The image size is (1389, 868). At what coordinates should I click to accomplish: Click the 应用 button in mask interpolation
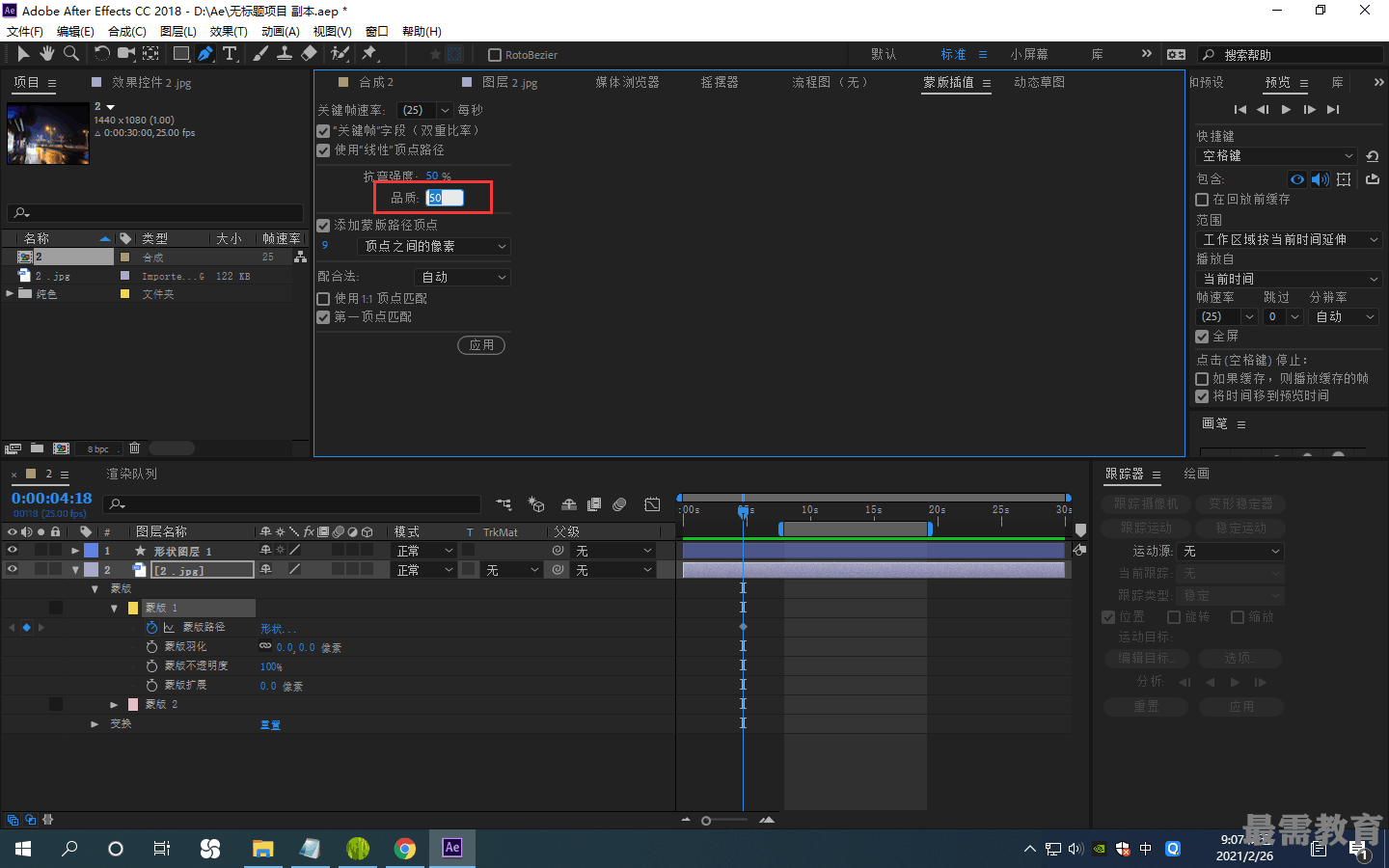tap(481, 345)
